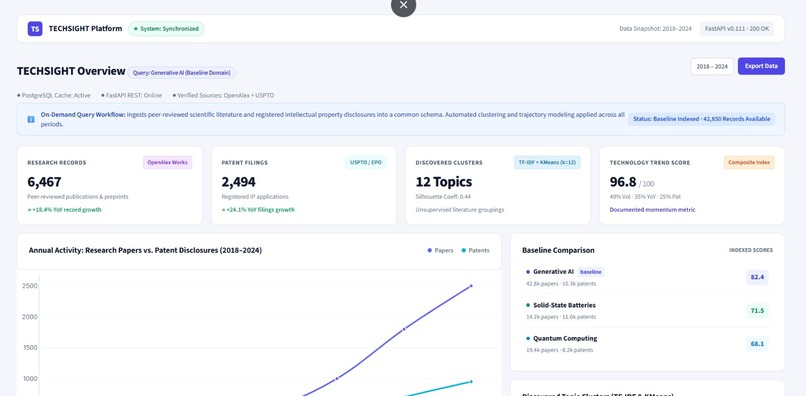The width and height of the screenshot is (806, 396).
Task: Click the 2,494 patent filings value
Action: 239,182
